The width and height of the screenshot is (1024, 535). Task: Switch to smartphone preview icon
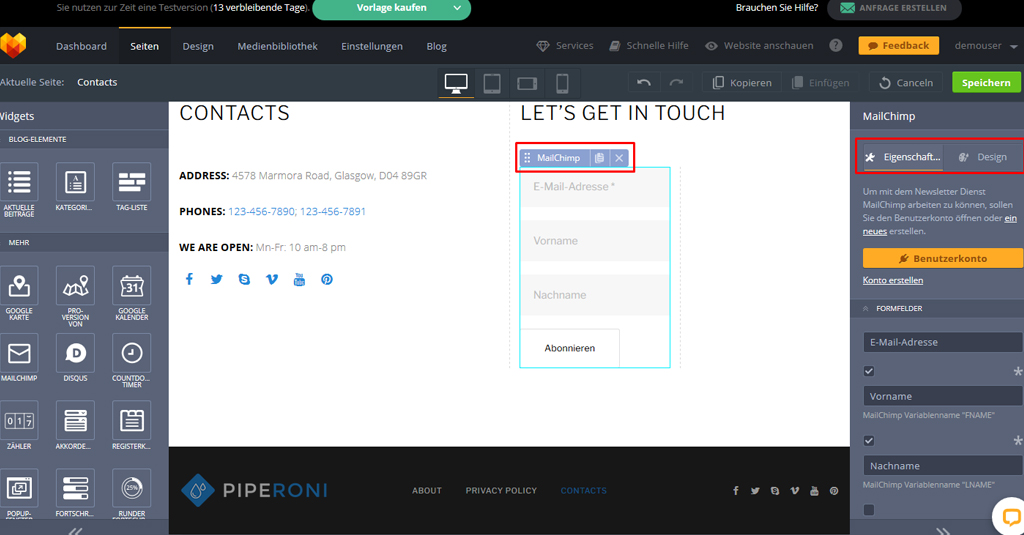coord(562,83)
